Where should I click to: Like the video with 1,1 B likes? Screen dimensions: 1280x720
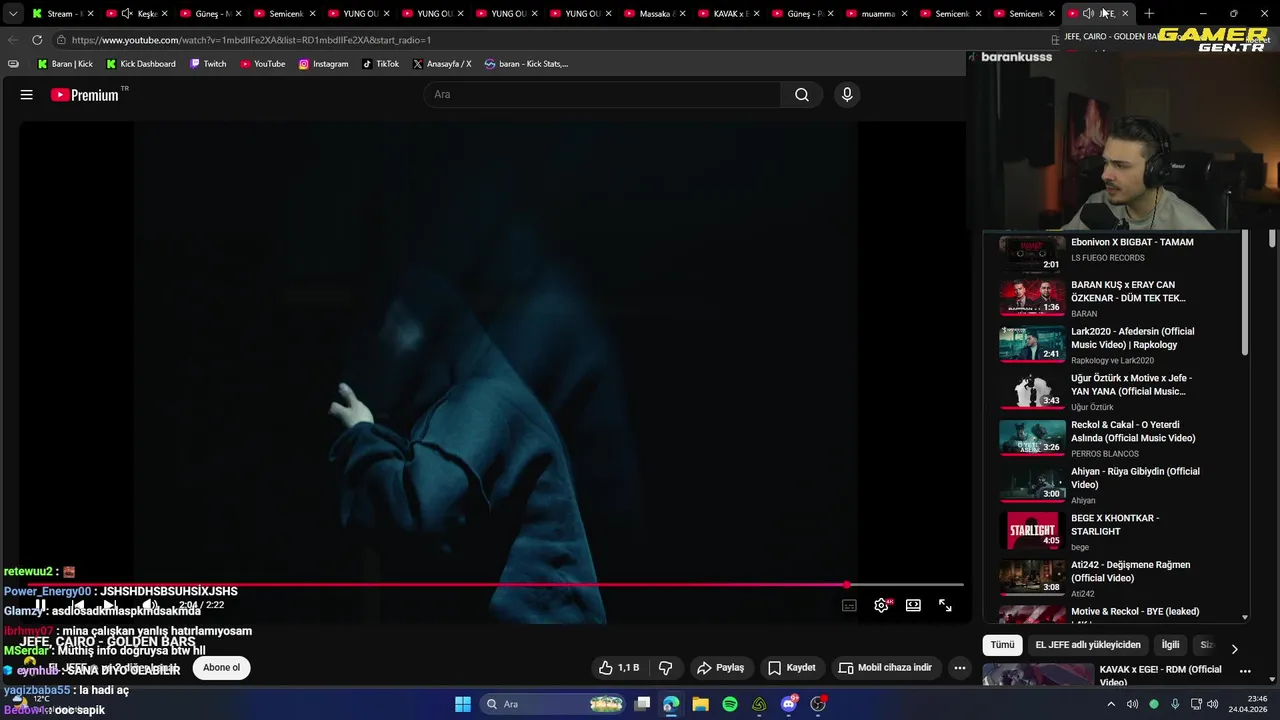619,668
